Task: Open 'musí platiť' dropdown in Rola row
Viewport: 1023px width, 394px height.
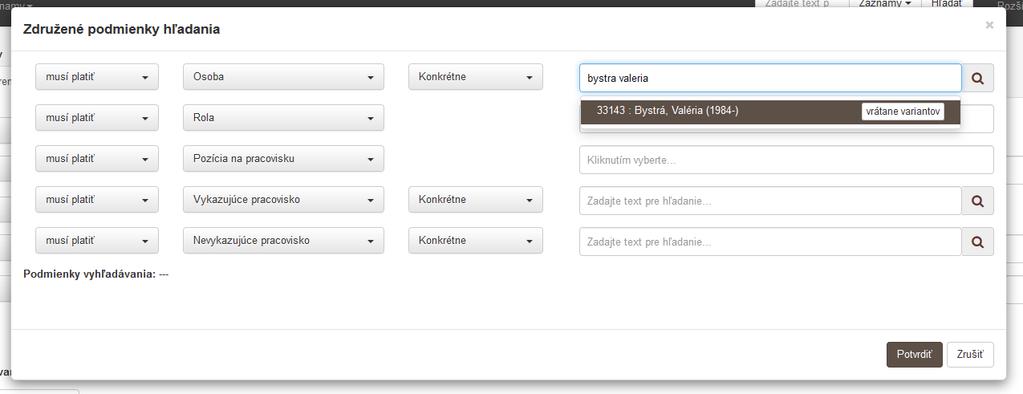Action: click(x=97, y=118)
